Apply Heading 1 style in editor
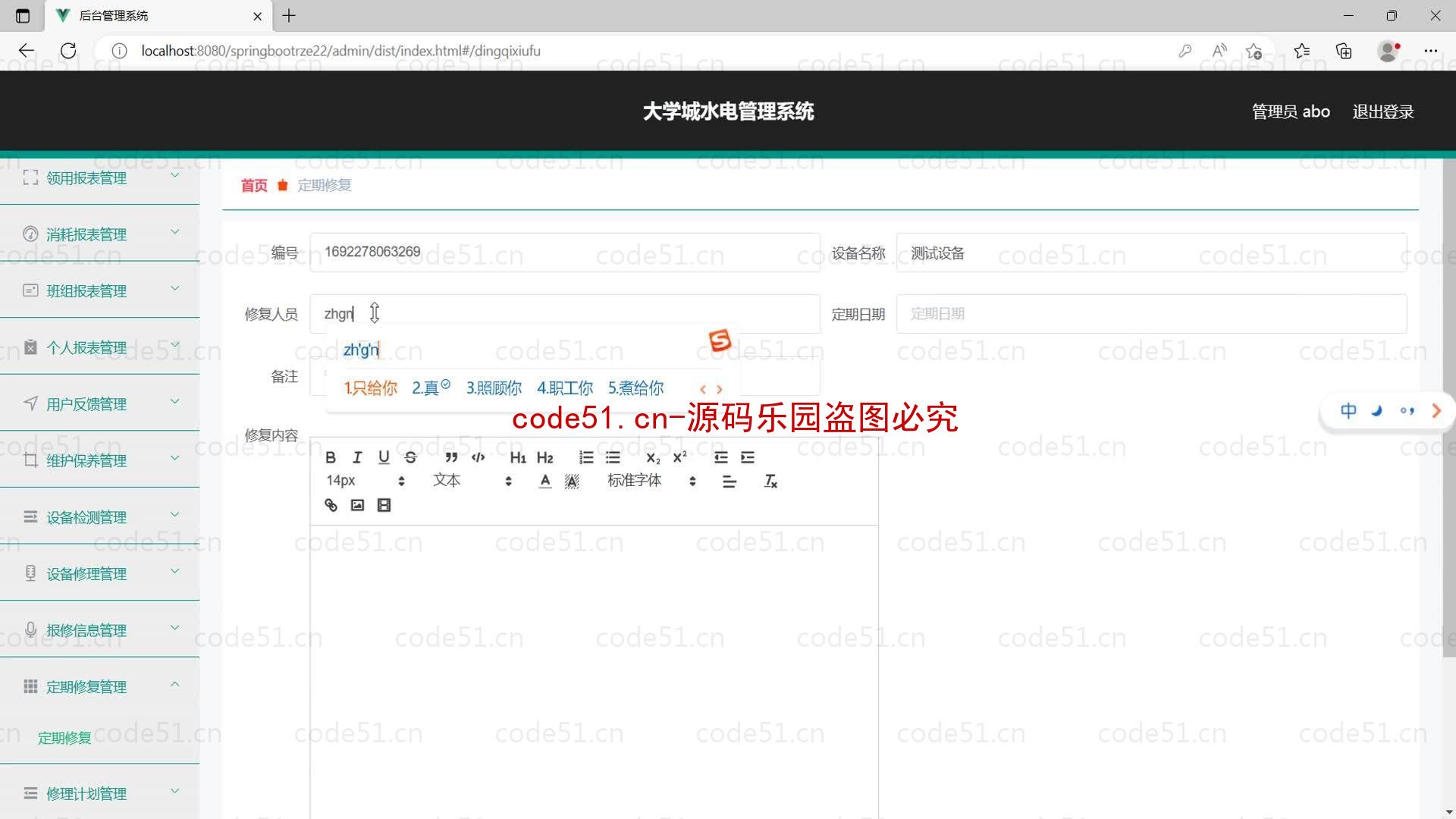The image size is (1456, 819). (x=518, y=457)
